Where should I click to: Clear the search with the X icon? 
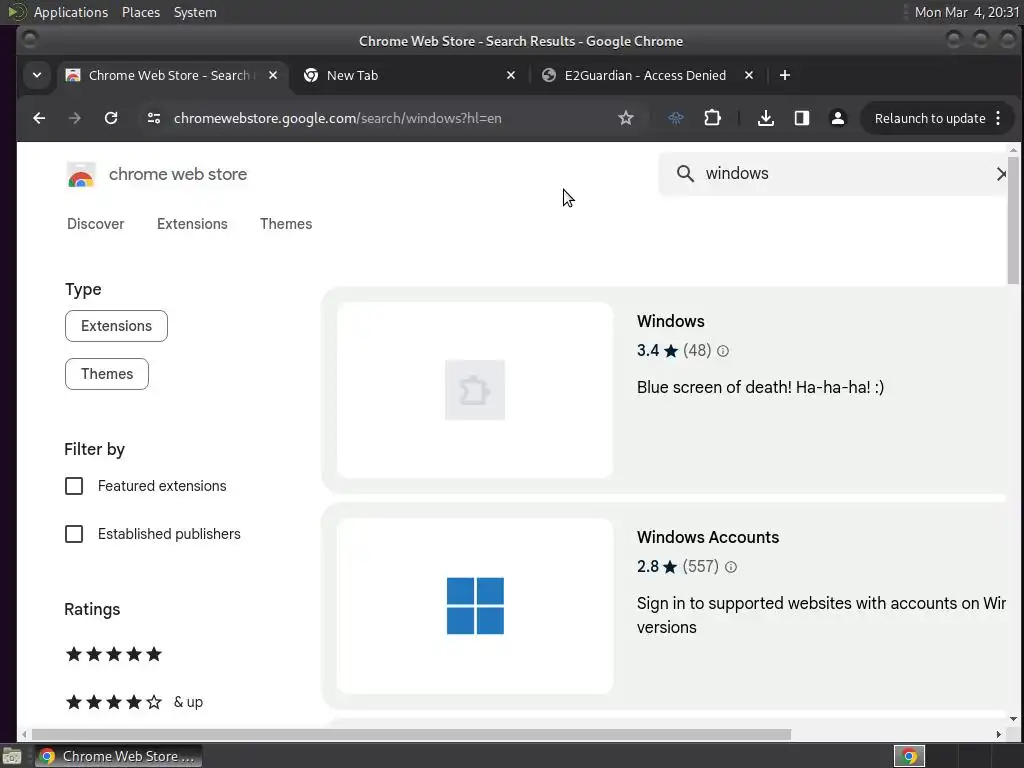pos(1000,174)
